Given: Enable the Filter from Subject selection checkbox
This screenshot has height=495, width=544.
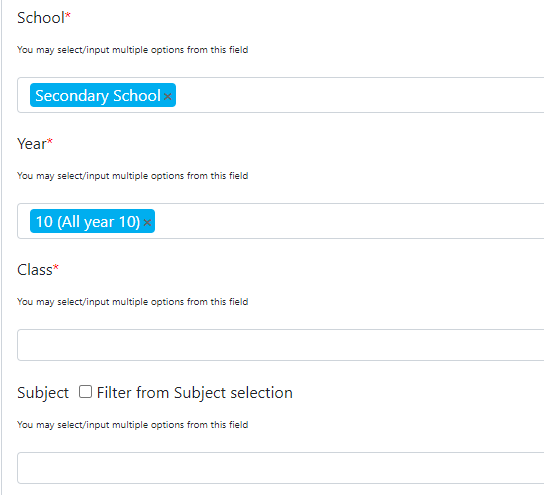Looking at the screenshot, I should 85,392.
